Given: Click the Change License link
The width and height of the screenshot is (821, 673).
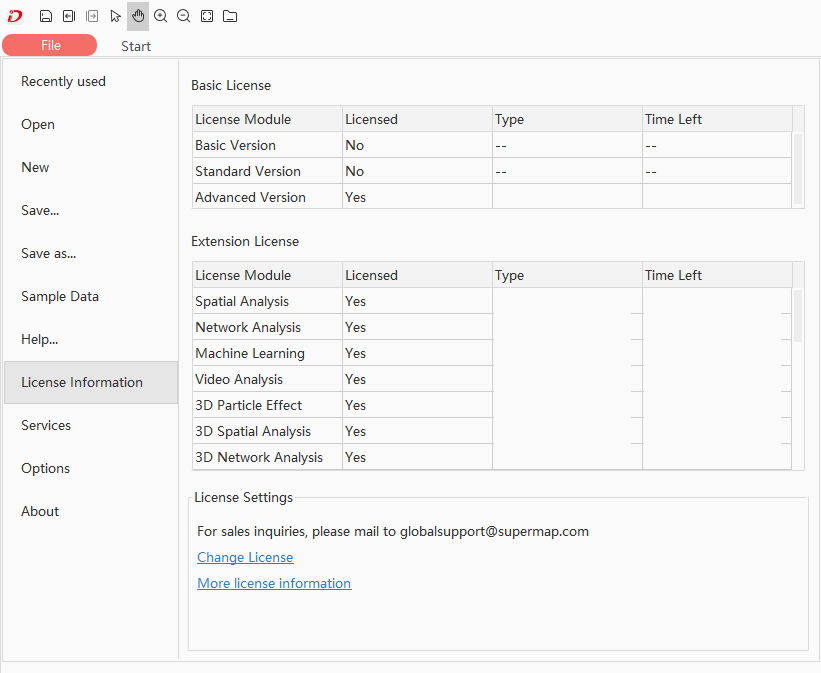Looking at the screenshot, I should tap(245, 558).
